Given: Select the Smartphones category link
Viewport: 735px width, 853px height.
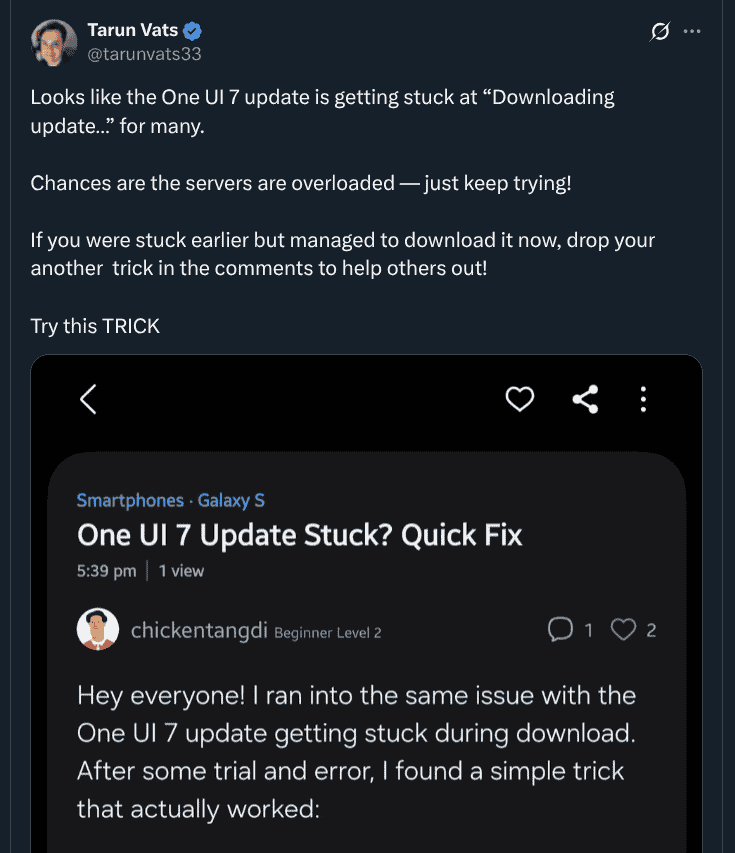Looking at the screenshot, I should click(129, 500).
